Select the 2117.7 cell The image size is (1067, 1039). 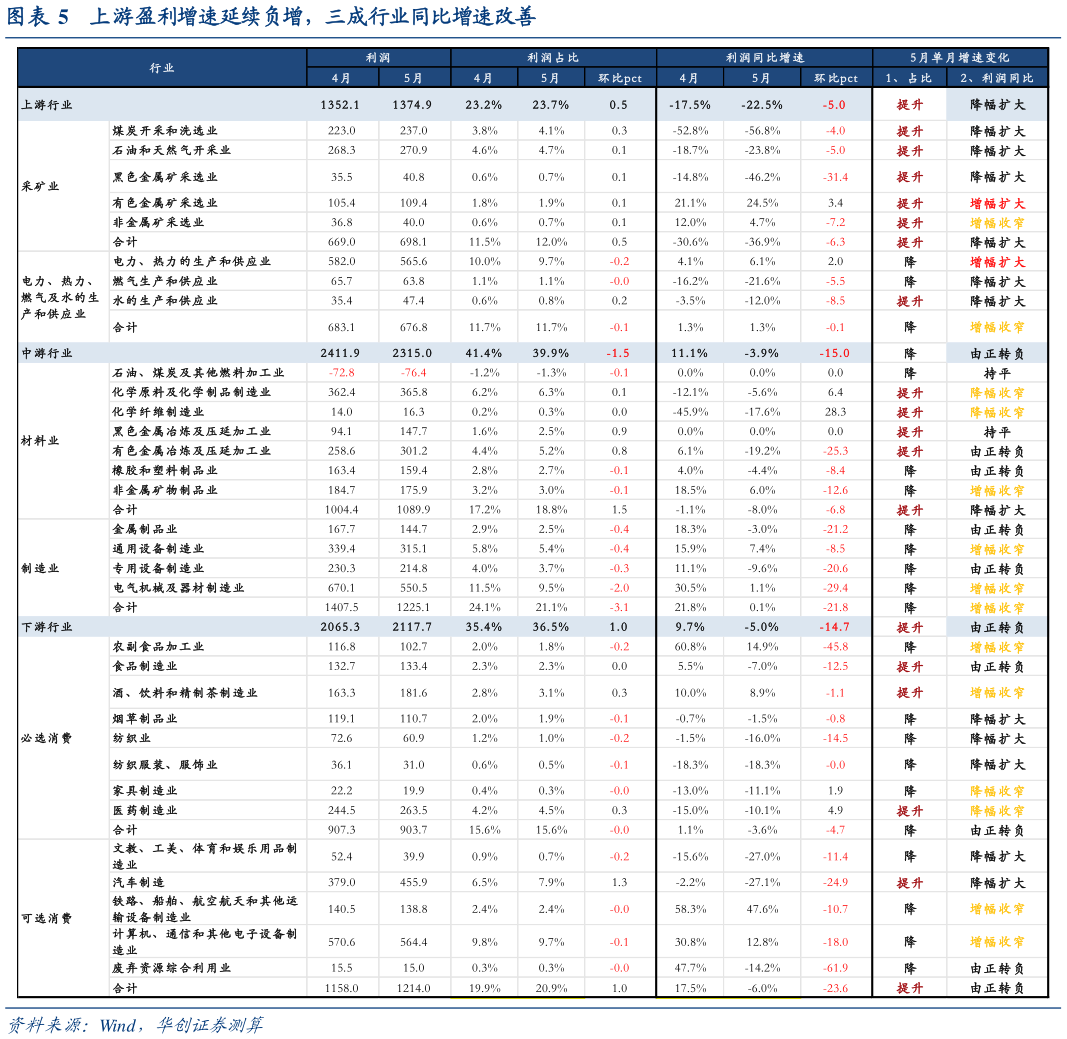[413, 627]
